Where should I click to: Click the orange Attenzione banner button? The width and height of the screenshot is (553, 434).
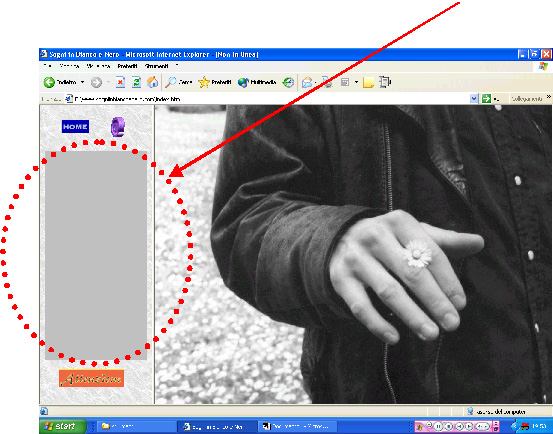[91, 378]
